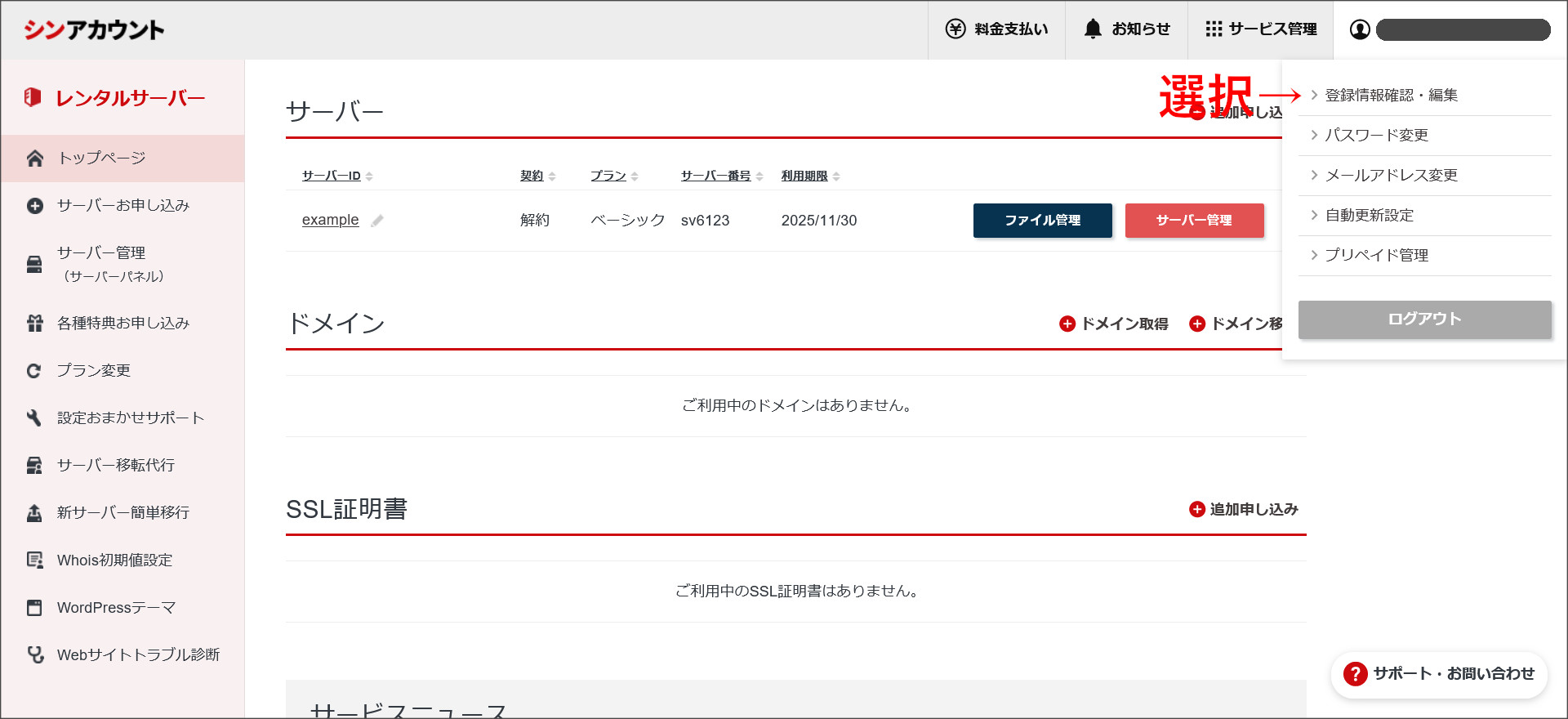Open サーバー管理(サーバーパネル) sidebar item
The width and height of the screenshot is (1568, 719).
(x=122, y=264)
